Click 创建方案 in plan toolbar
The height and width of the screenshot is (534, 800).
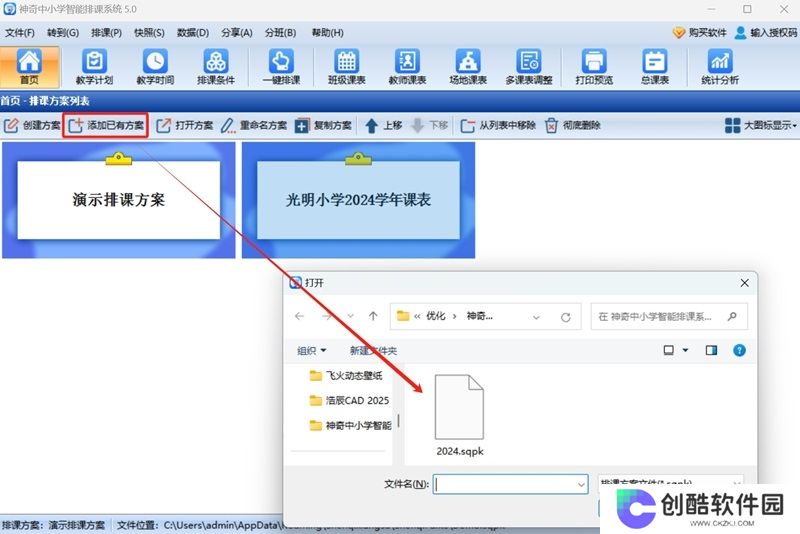point(32,125)
